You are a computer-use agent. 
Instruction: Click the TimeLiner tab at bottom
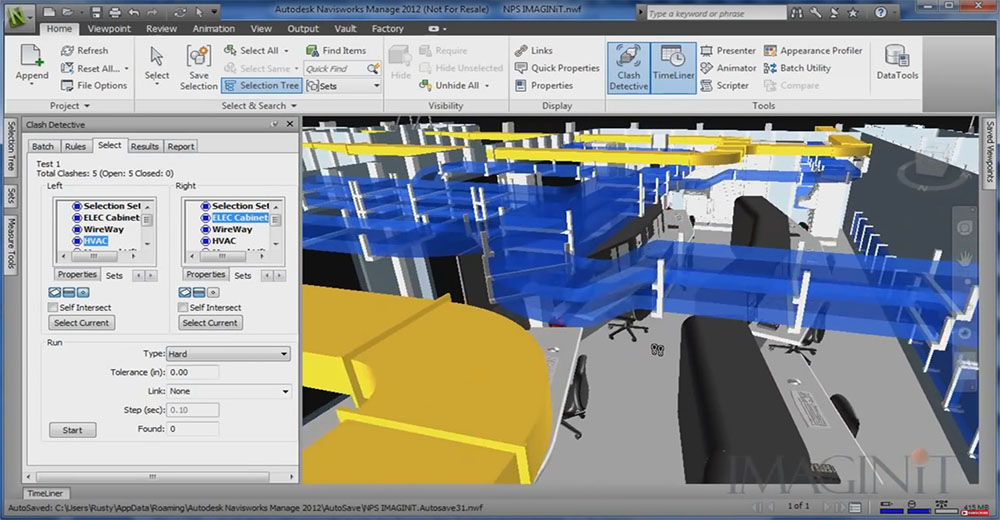click(x=45, y=493)
